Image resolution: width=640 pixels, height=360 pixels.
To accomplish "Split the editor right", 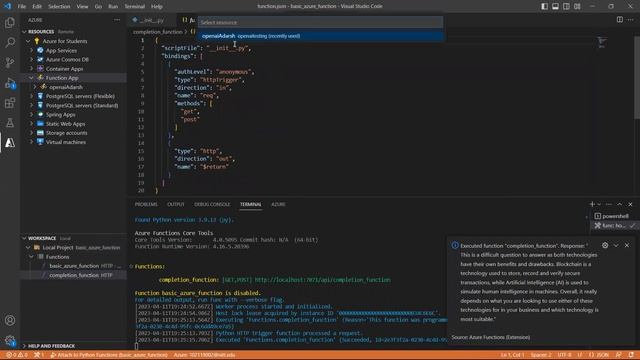I will click(x=620, y=20).
